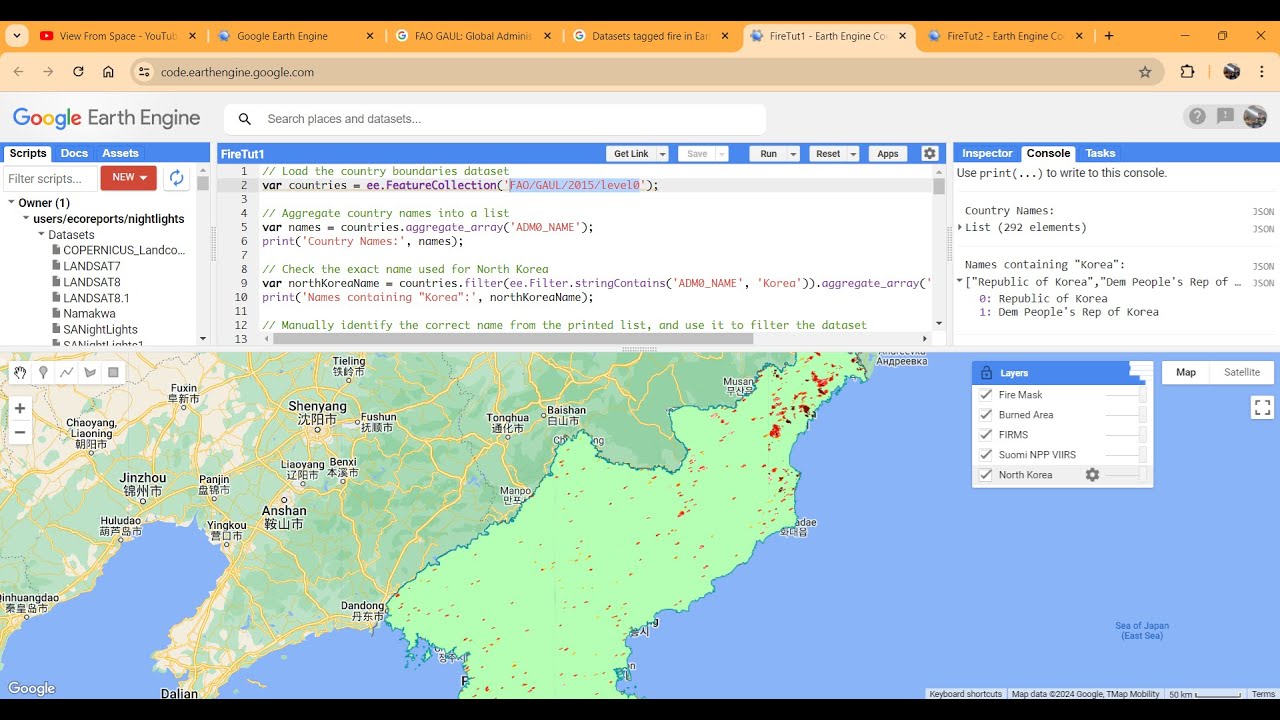Switch to the Assets tab
The width and height of the screenshot is (1280, 720).
click(x=120, y=153)
